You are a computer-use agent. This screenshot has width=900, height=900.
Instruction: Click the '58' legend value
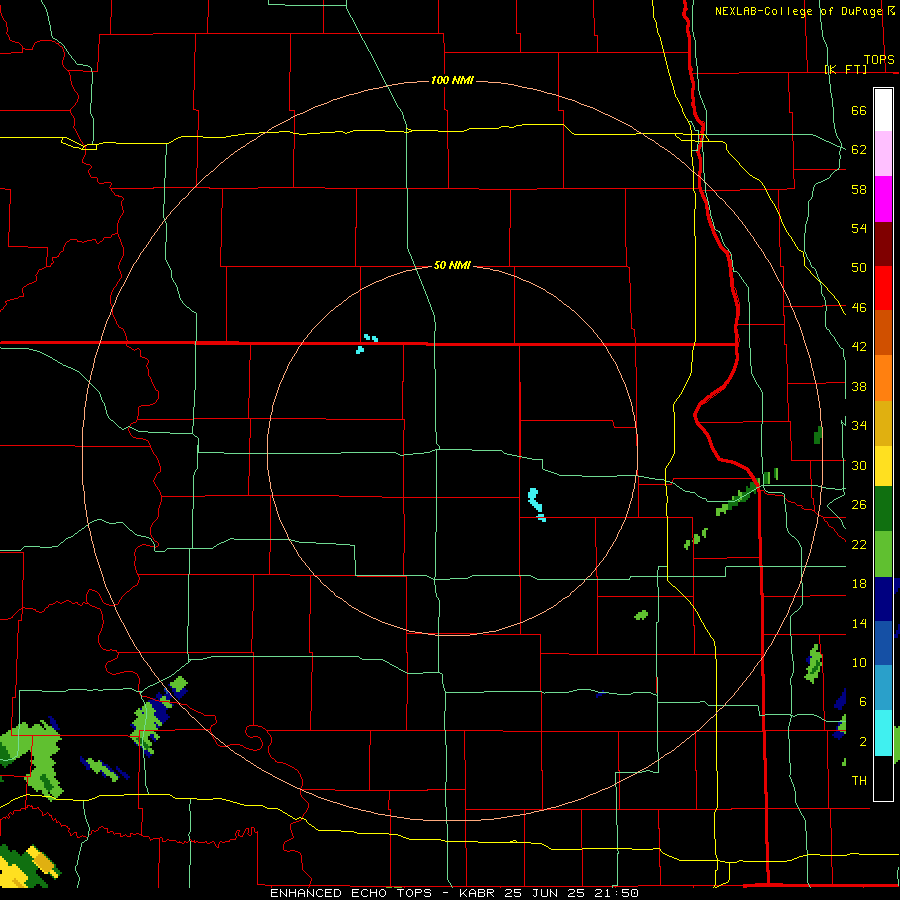click(859, 189)
